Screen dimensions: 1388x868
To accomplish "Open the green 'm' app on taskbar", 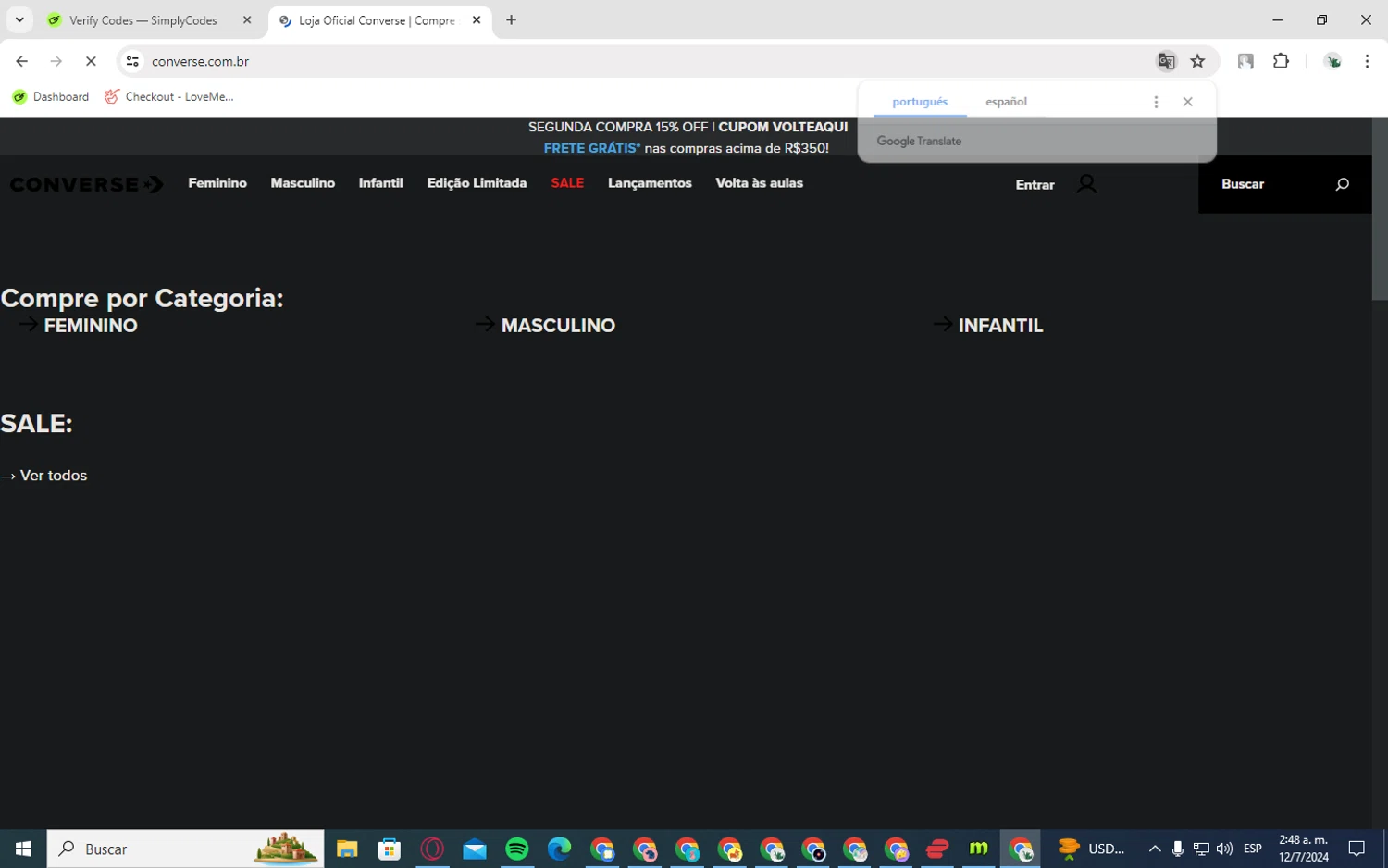I will 979,849.
